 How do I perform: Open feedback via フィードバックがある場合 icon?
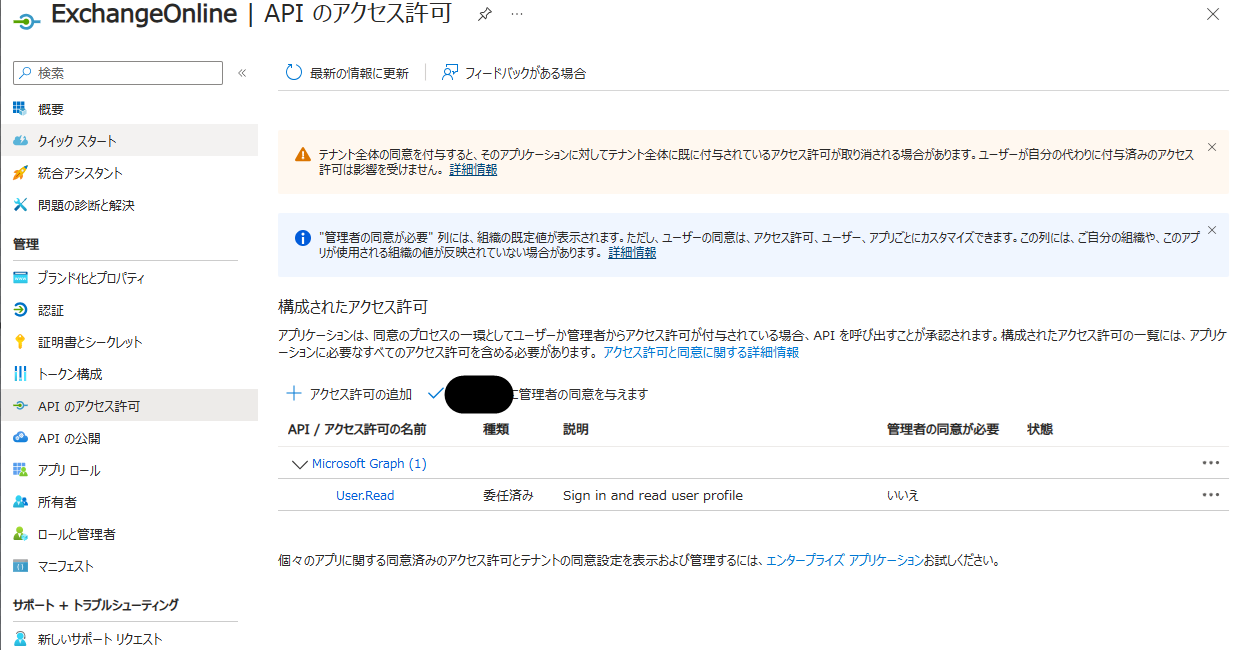coord(450,72)
